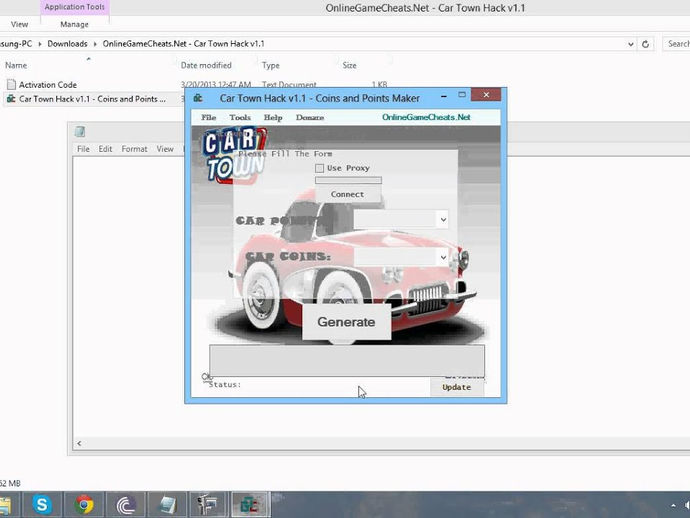The width and height of the screenshot is (690, 518).
Task: Click the Explorer Search box
Action: pyautogui.click(x=677, y=44)
